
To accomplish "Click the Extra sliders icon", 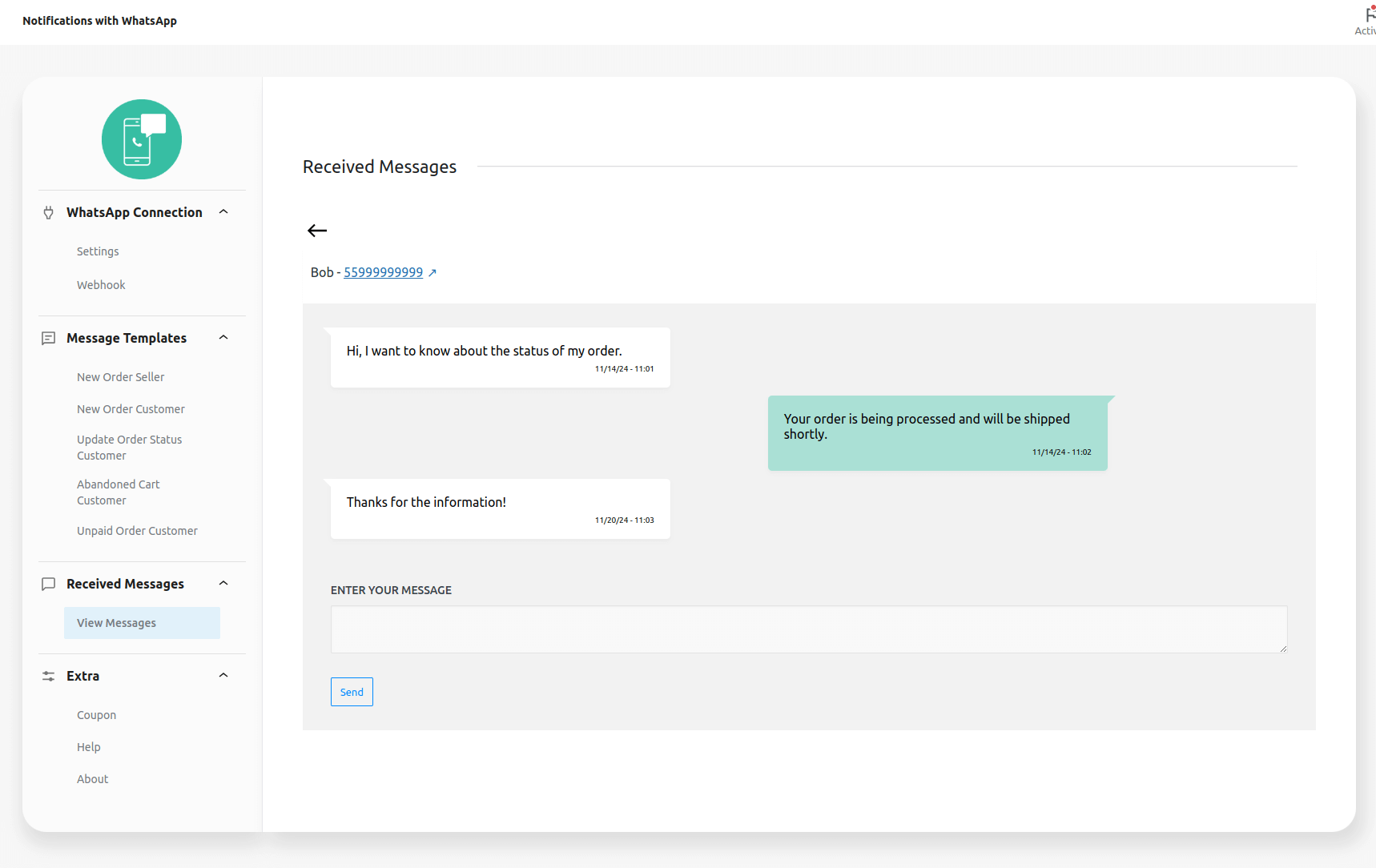I will point(49,676).
